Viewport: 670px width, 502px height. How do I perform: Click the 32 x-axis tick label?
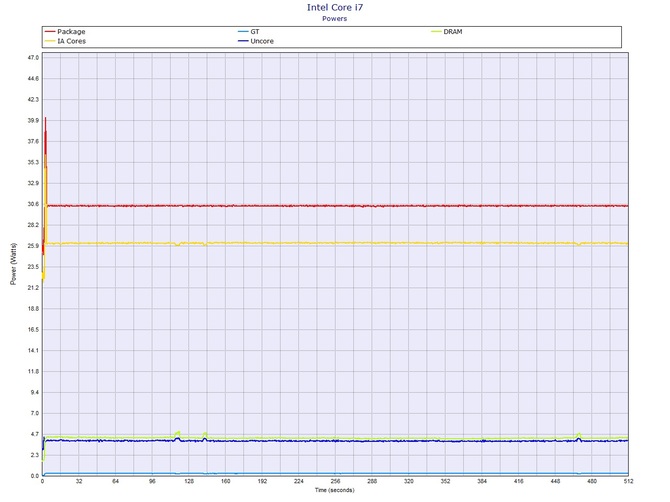coord(79,481)
